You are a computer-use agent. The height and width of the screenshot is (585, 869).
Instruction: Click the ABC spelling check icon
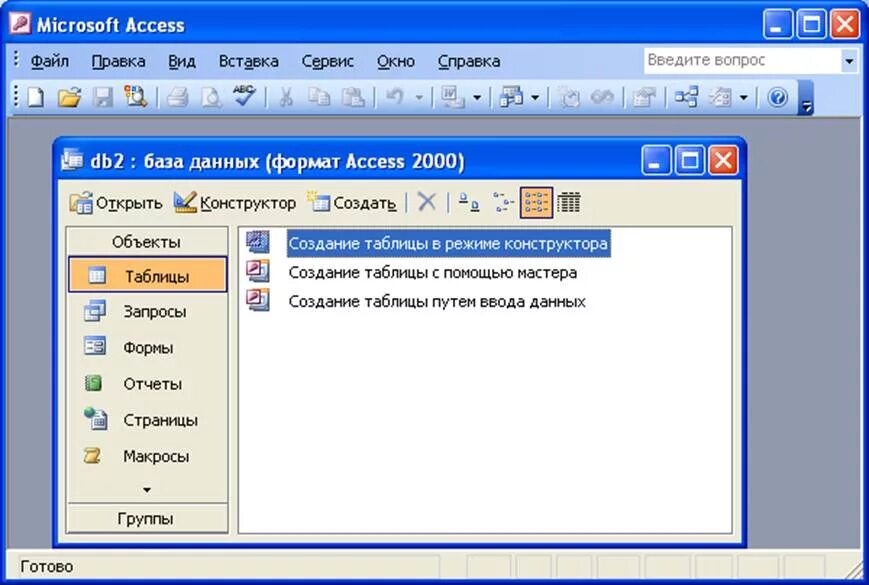click(244, 96)
